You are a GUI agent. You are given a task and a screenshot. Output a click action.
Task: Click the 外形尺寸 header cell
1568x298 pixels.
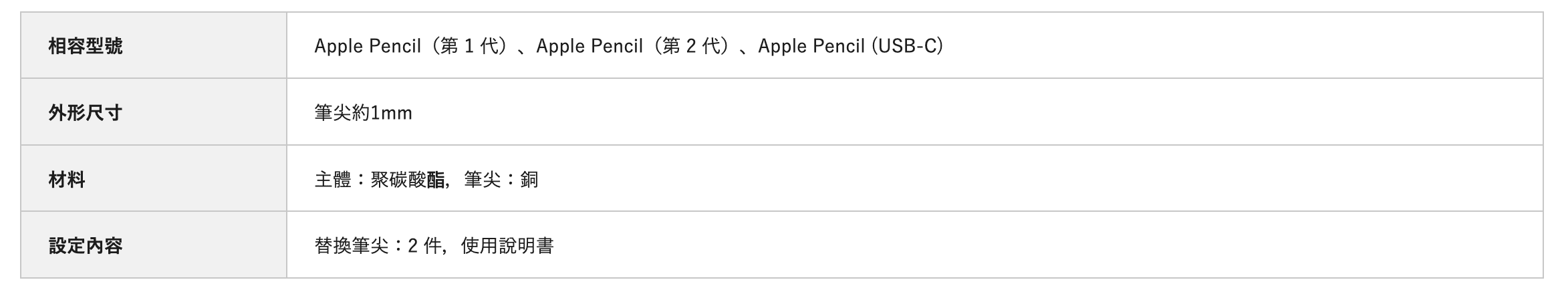pyautogui.click(x=154, y=112)
